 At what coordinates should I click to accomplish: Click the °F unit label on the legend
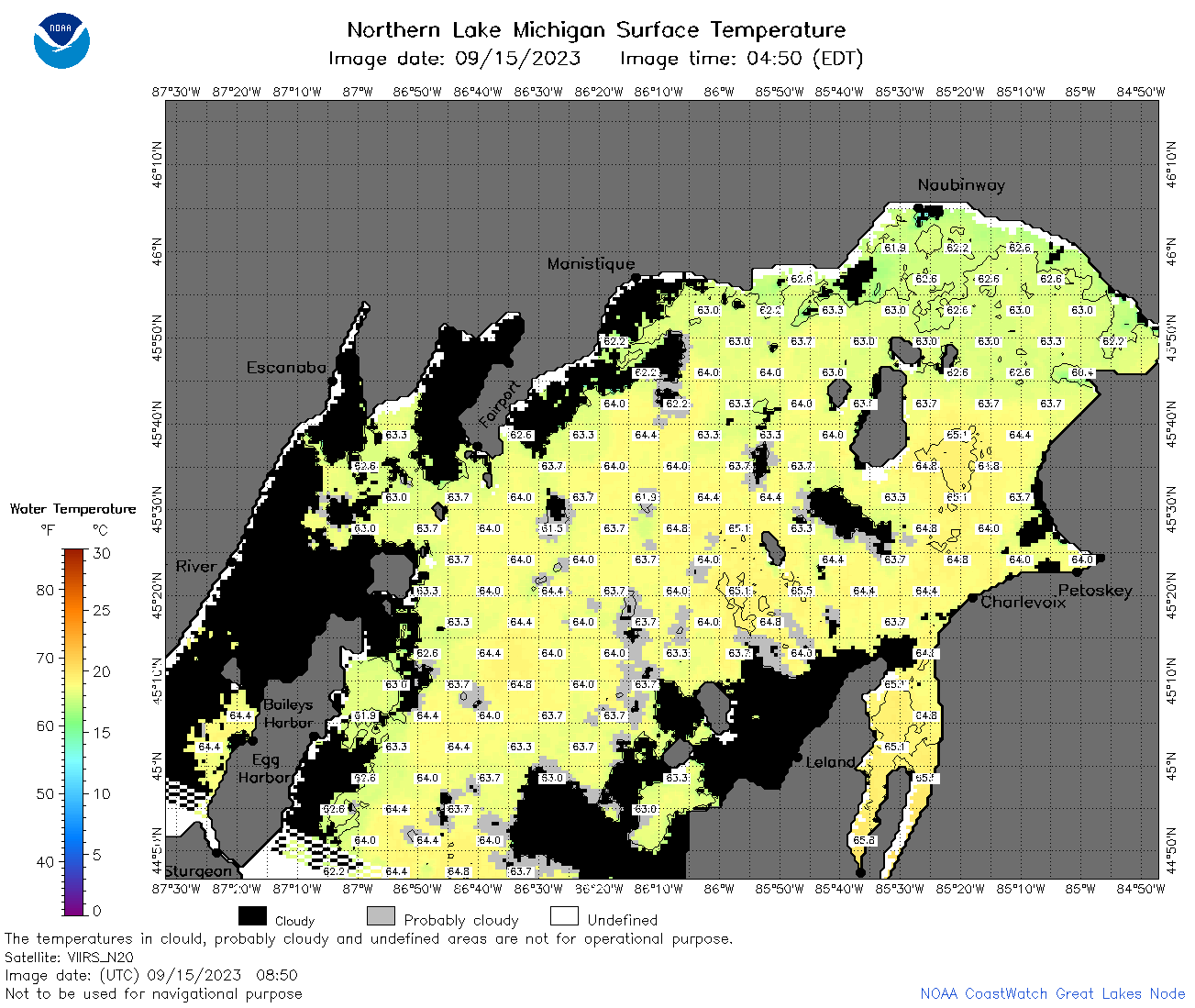coord(47,530)
